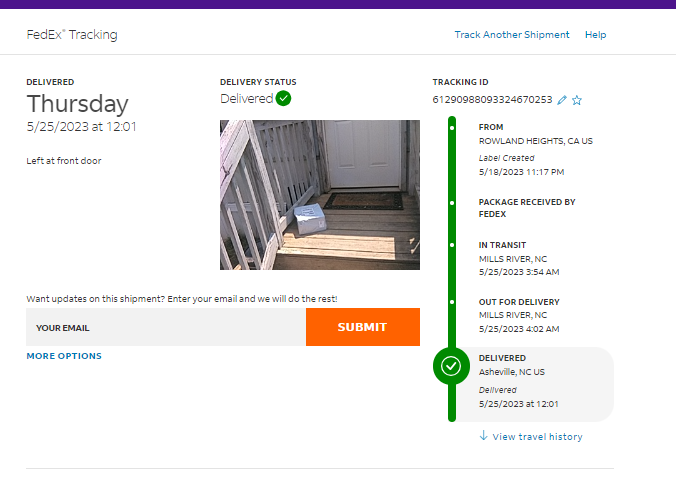Click the Rowland Heights, CA US origin text
Viewport: 676px width, 479px height.
point(535,141)
